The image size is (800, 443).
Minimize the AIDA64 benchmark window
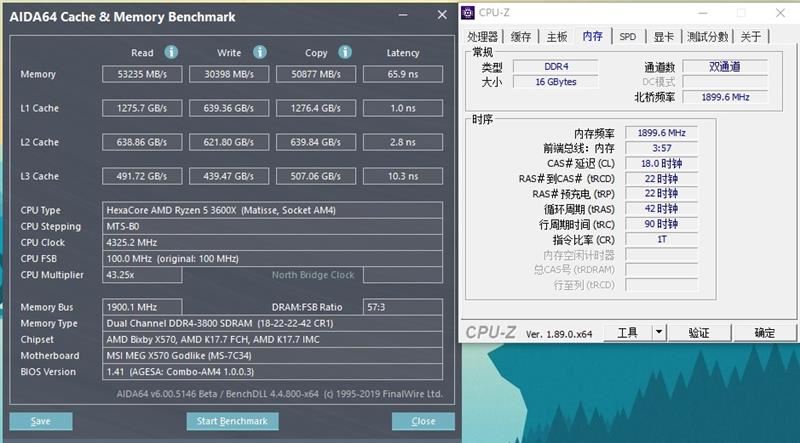pos(403,15)
